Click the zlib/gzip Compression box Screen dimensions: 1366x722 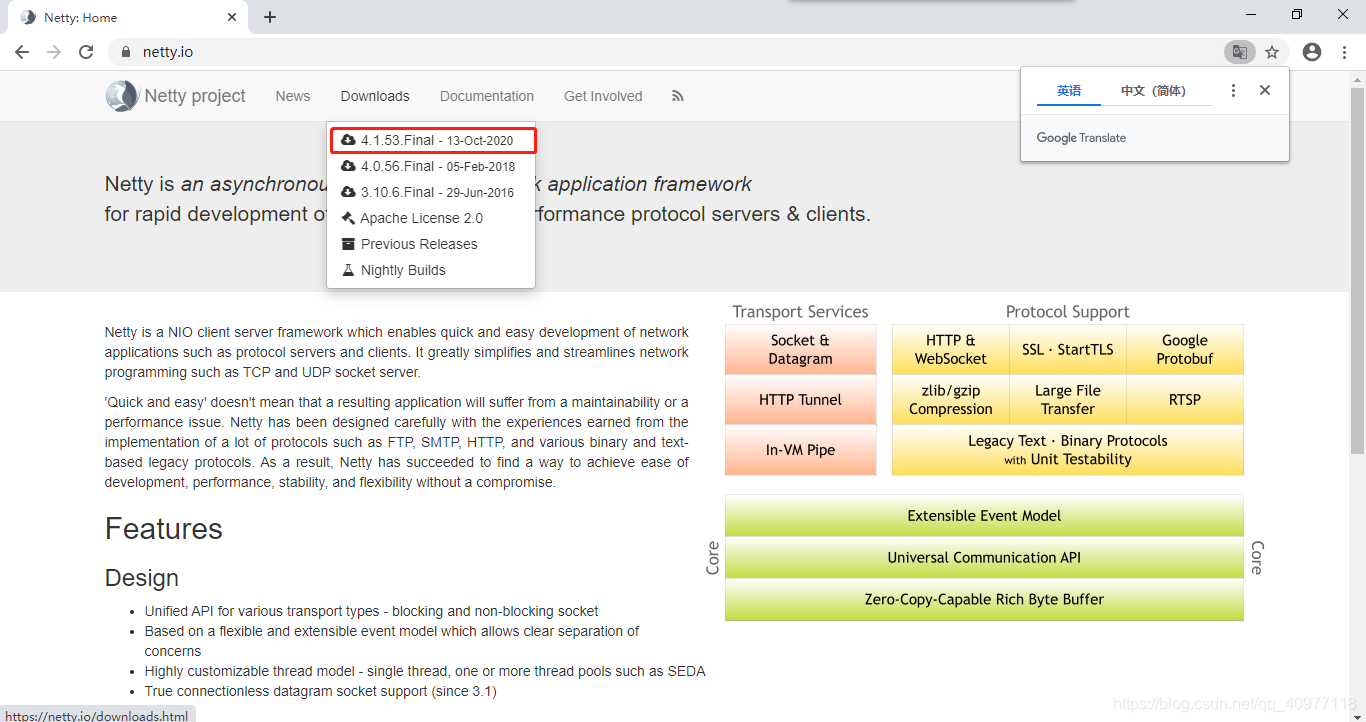click(x=950, y=399)
